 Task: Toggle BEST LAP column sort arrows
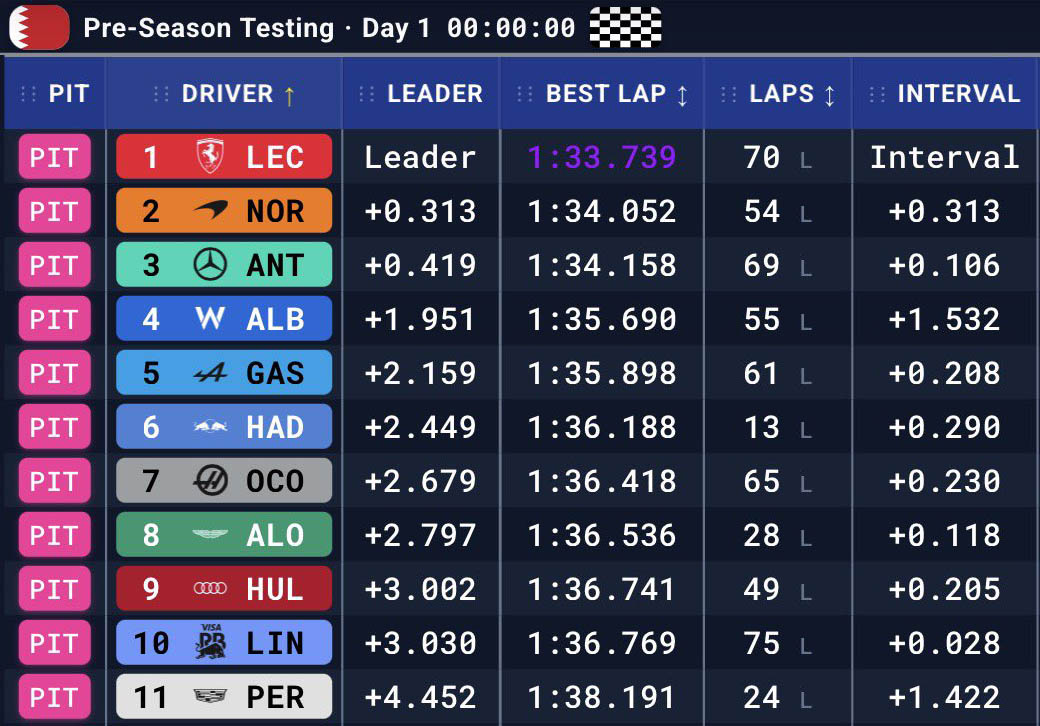682,95
